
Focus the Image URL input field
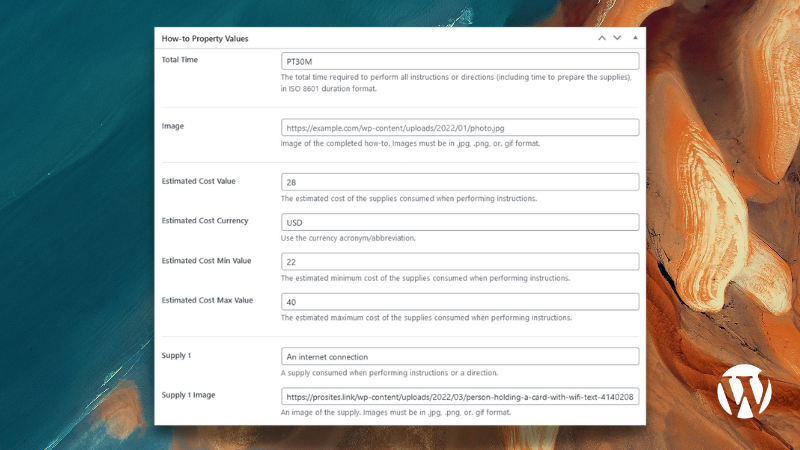460,128
